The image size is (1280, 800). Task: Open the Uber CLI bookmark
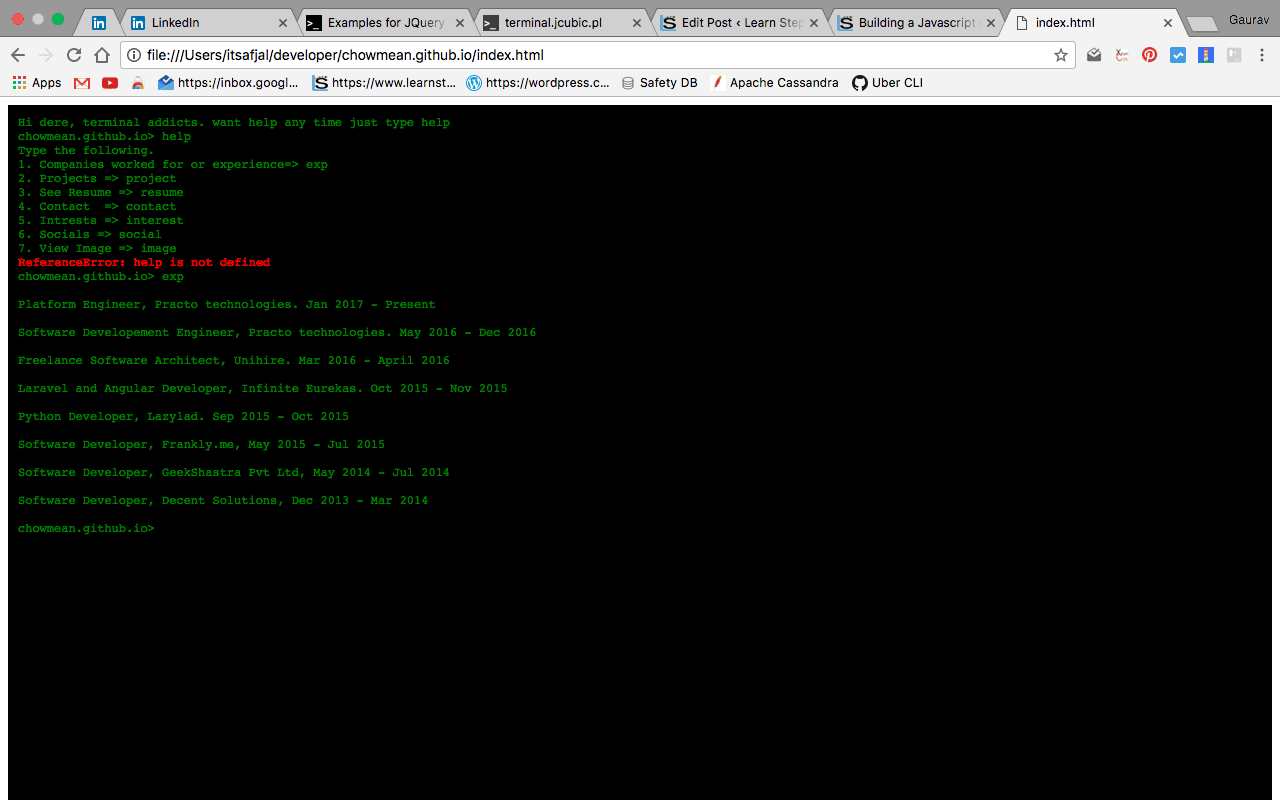click(888, 83)
